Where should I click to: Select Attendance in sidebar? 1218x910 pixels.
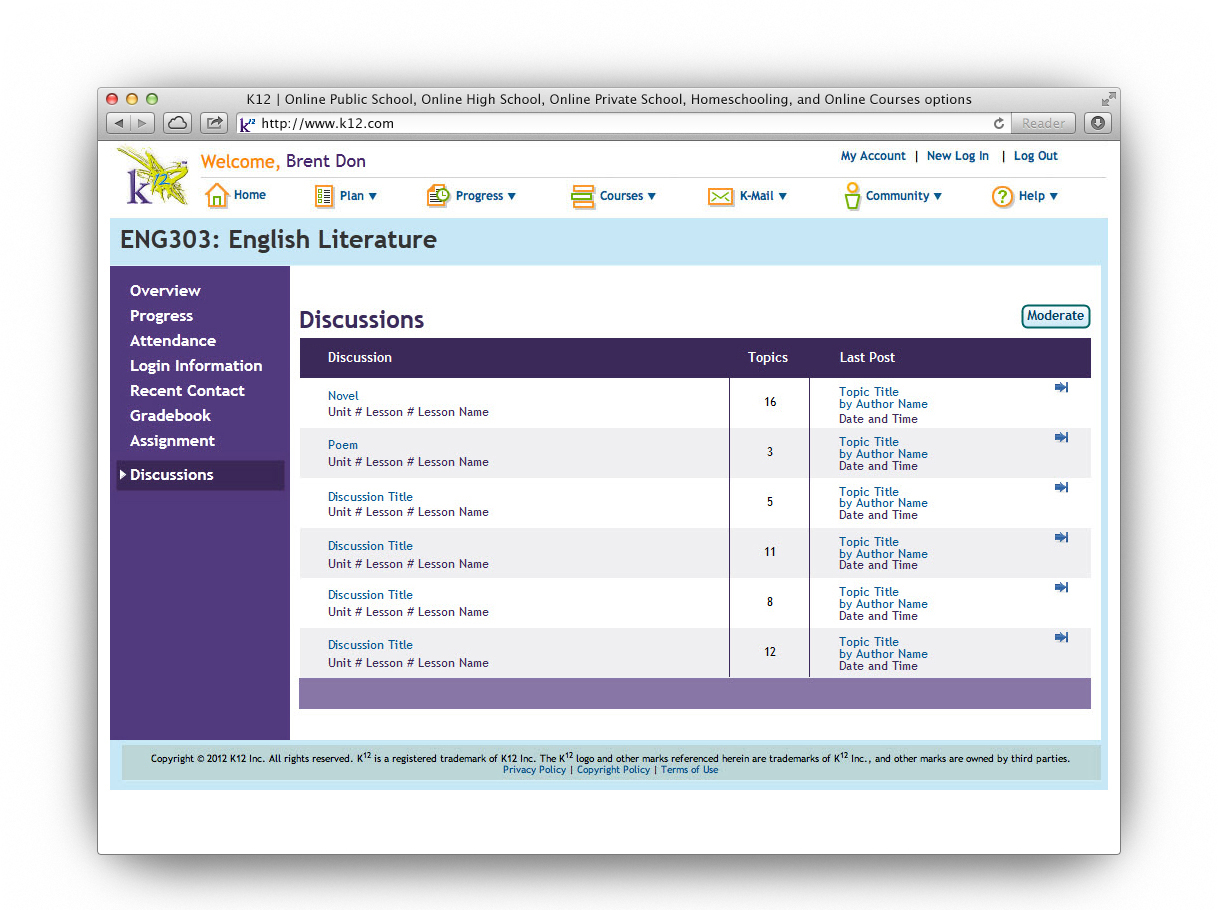click(173, 341)
